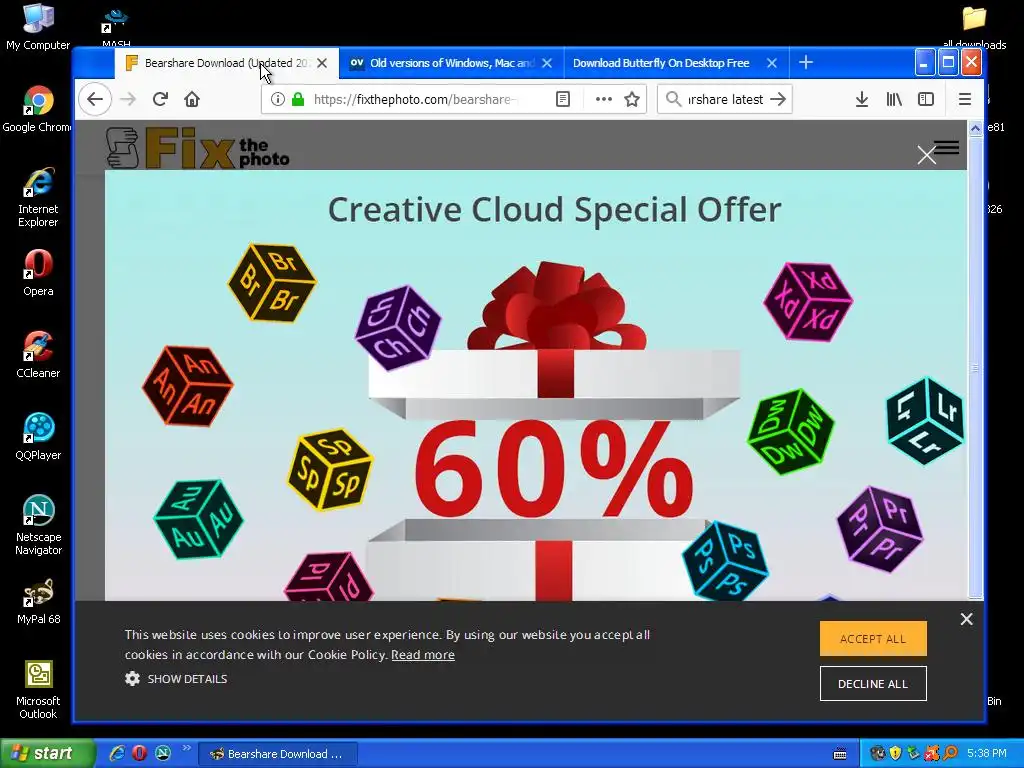Click the Photoshop Ps cube icon
The width and height of the screenshot is (1024, 768).
[x=726, y=562]
